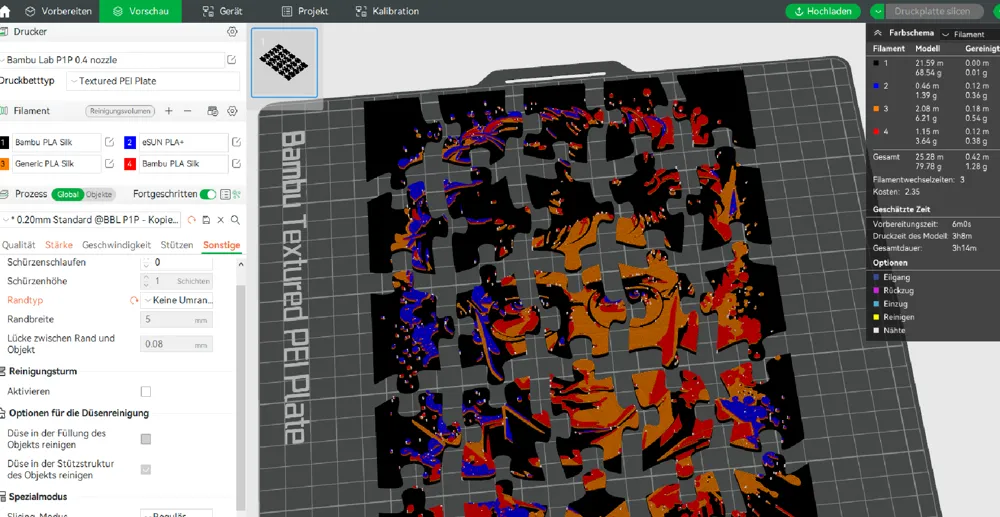1000x517 pixels.
Task: Search process settings with magnifier icon
Action: [235, 219]
